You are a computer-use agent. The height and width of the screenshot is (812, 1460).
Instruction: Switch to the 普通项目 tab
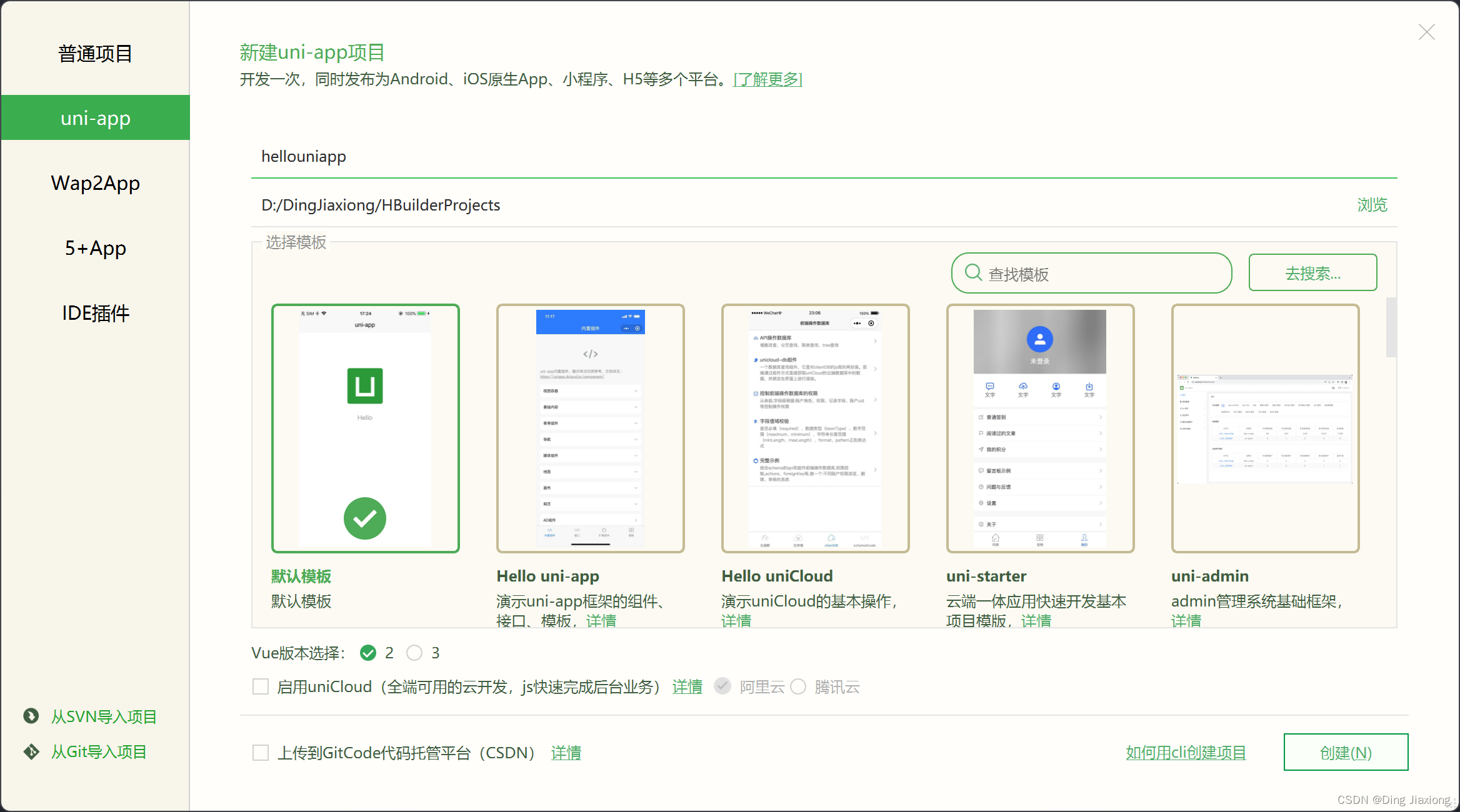[95, 54]
